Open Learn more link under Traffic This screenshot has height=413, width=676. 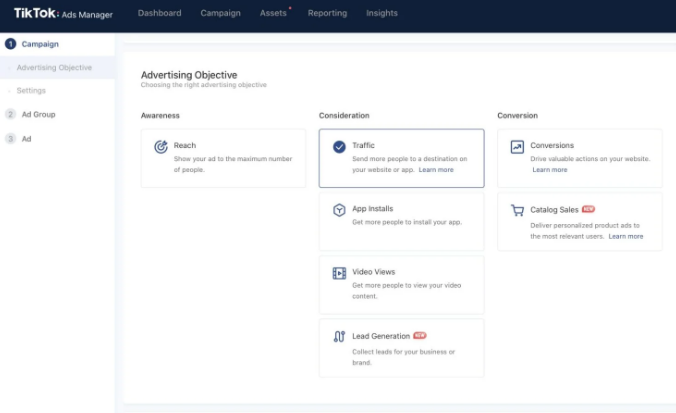coord(436,170)
